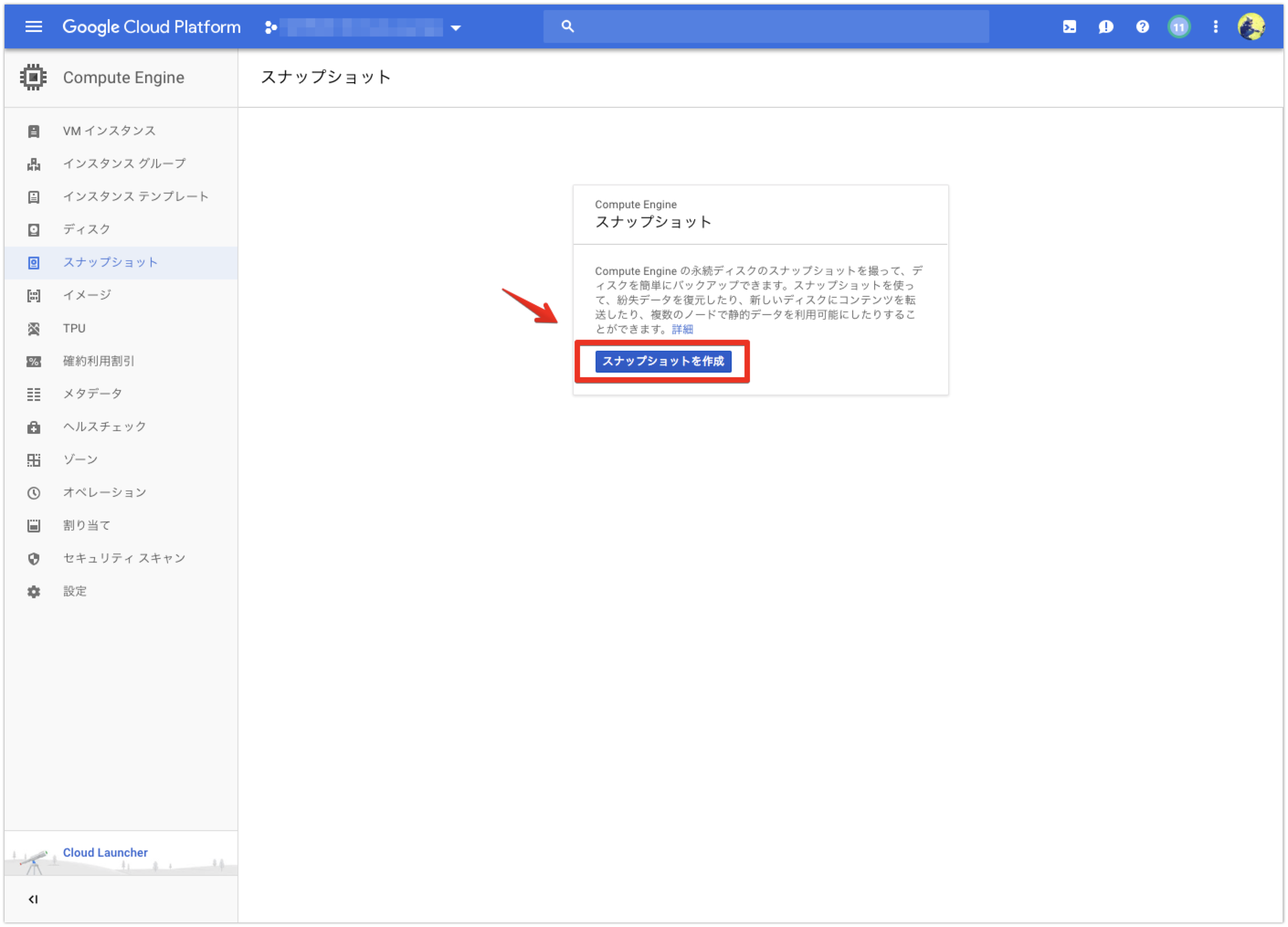This screenshot has width=1288, height=927.
Task: Focus the top search field
Action: coord(765,26)
